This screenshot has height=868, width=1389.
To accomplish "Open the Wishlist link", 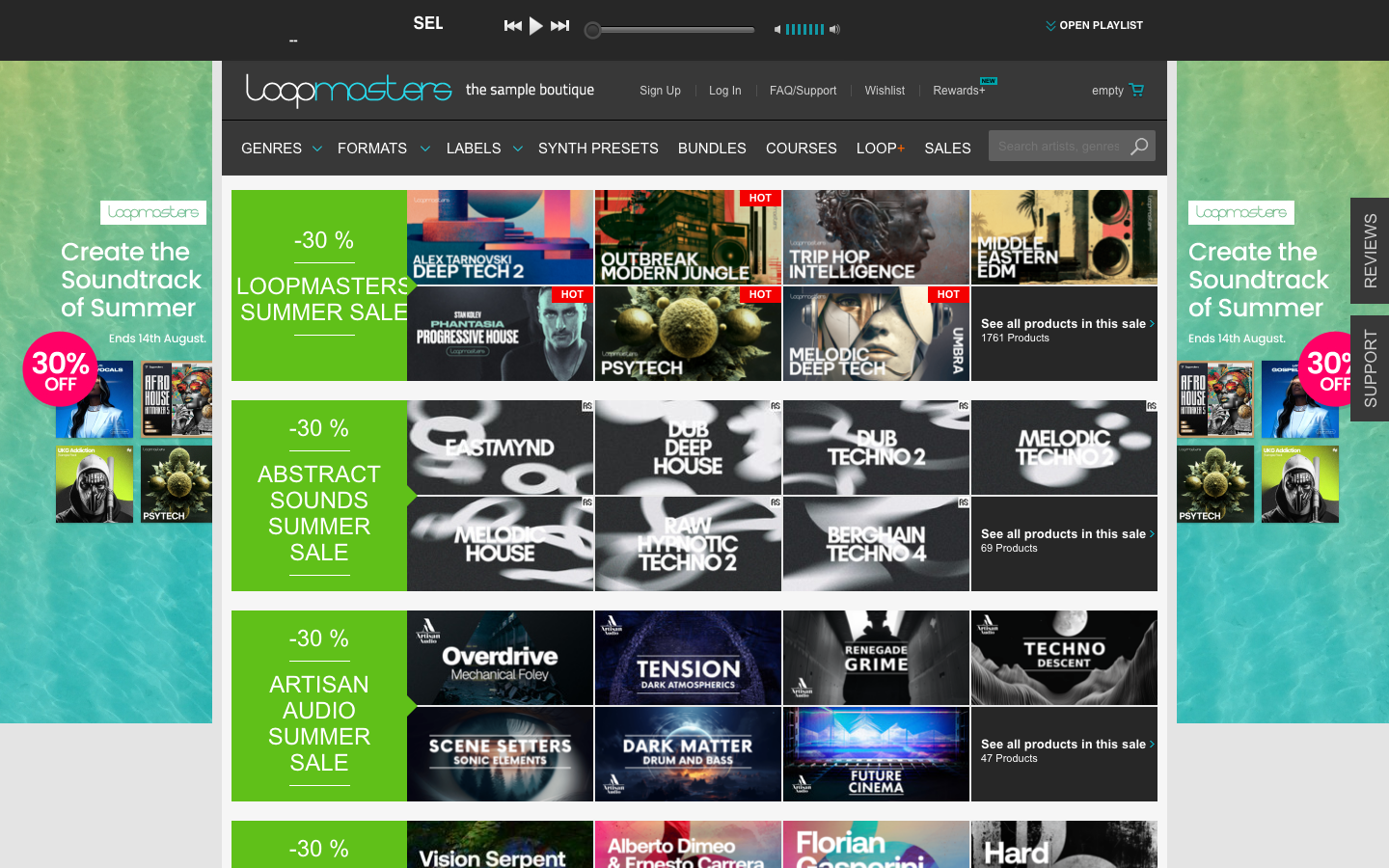I will tap(885, 91).
